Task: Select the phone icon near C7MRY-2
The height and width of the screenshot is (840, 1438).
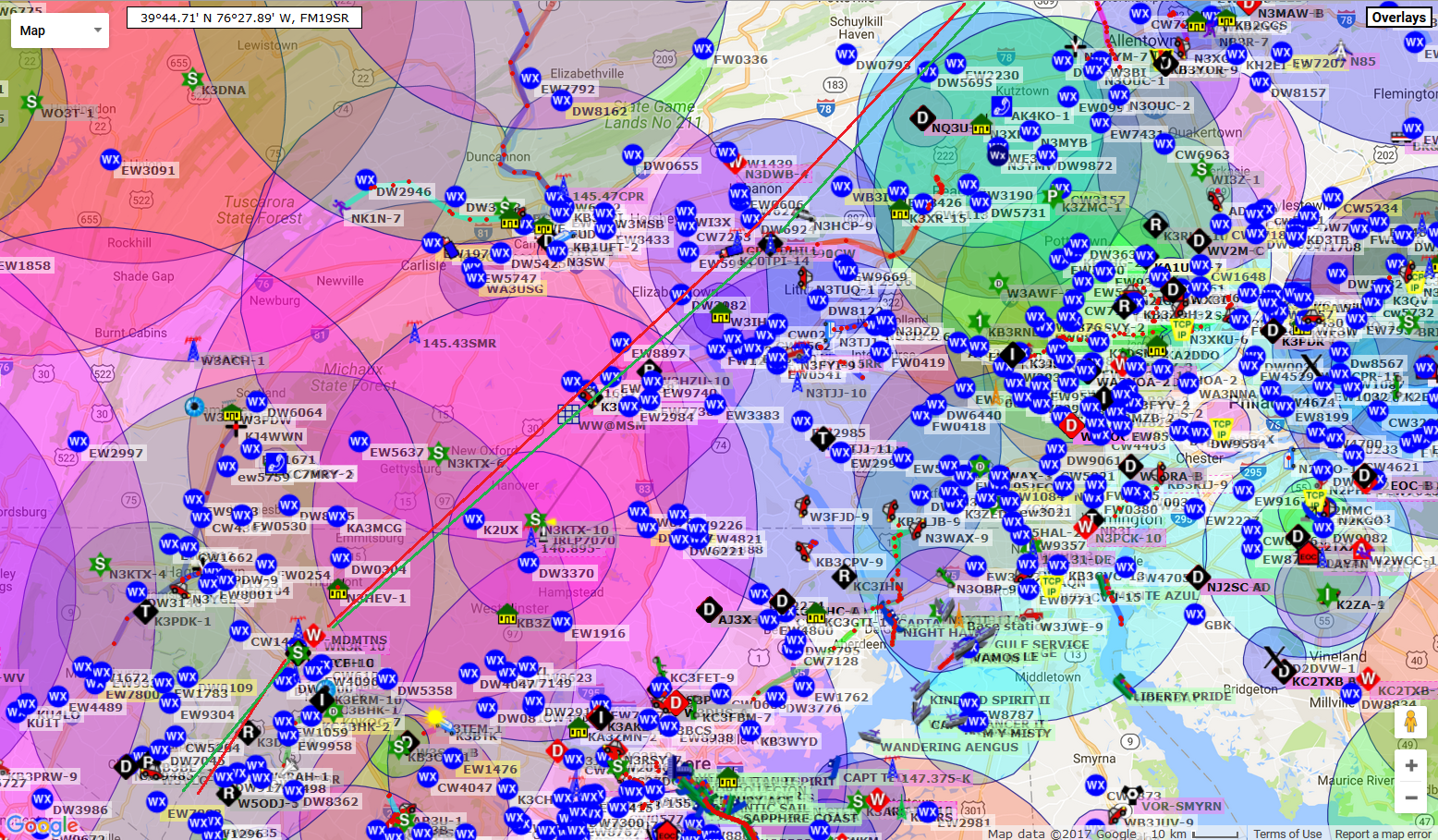Action: point(275,463)
